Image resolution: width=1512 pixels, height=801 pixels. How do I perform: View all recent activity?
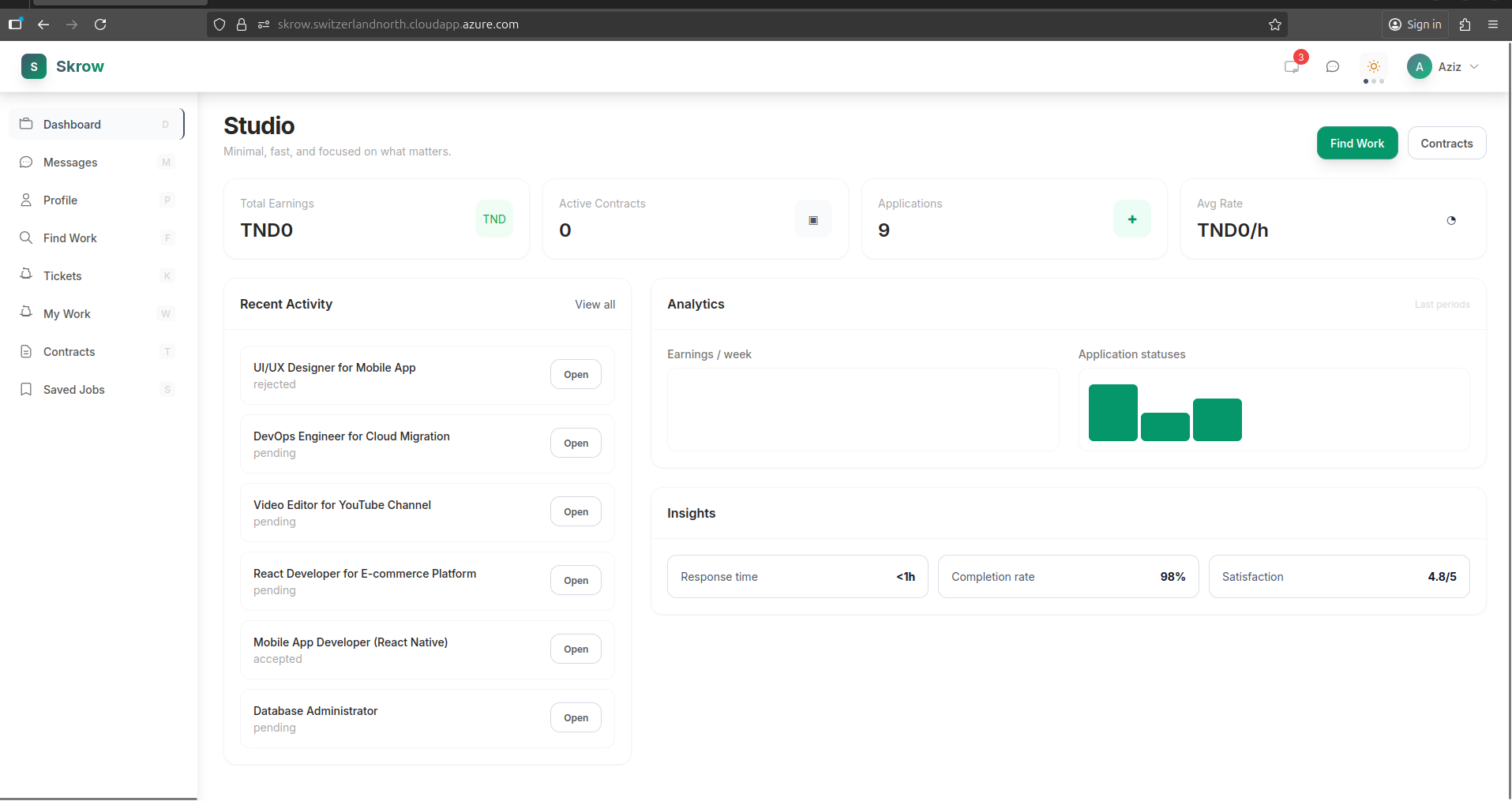(595, 305)
